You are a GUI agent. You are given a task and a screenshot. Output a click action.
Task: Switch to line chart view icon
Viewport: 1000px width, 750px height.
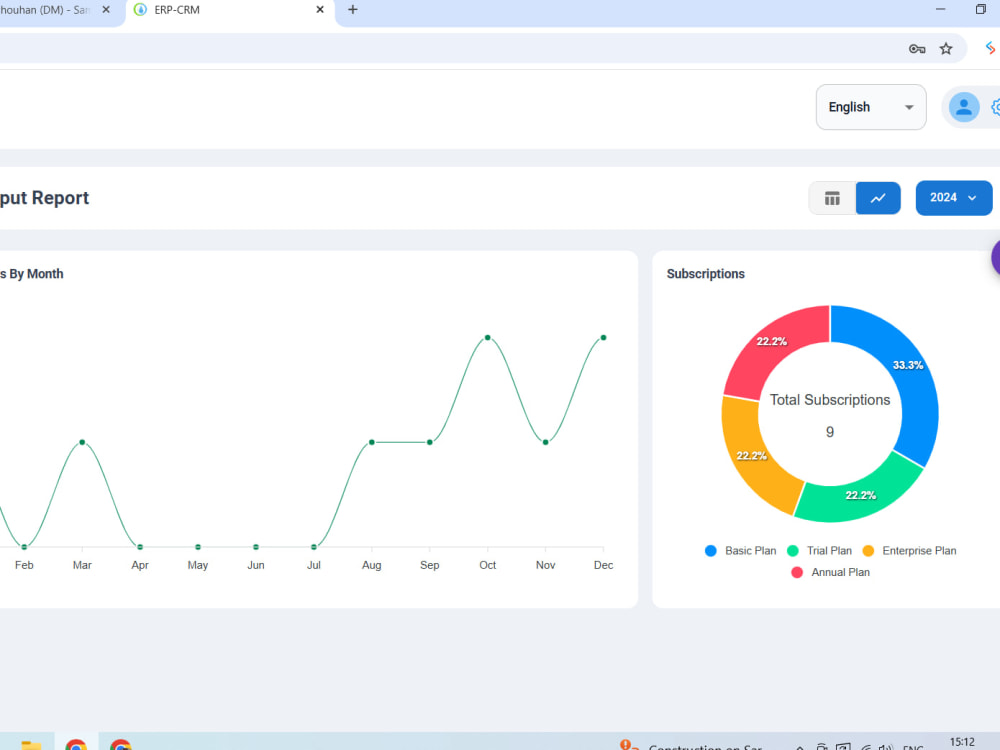click(x=878, y=198)
